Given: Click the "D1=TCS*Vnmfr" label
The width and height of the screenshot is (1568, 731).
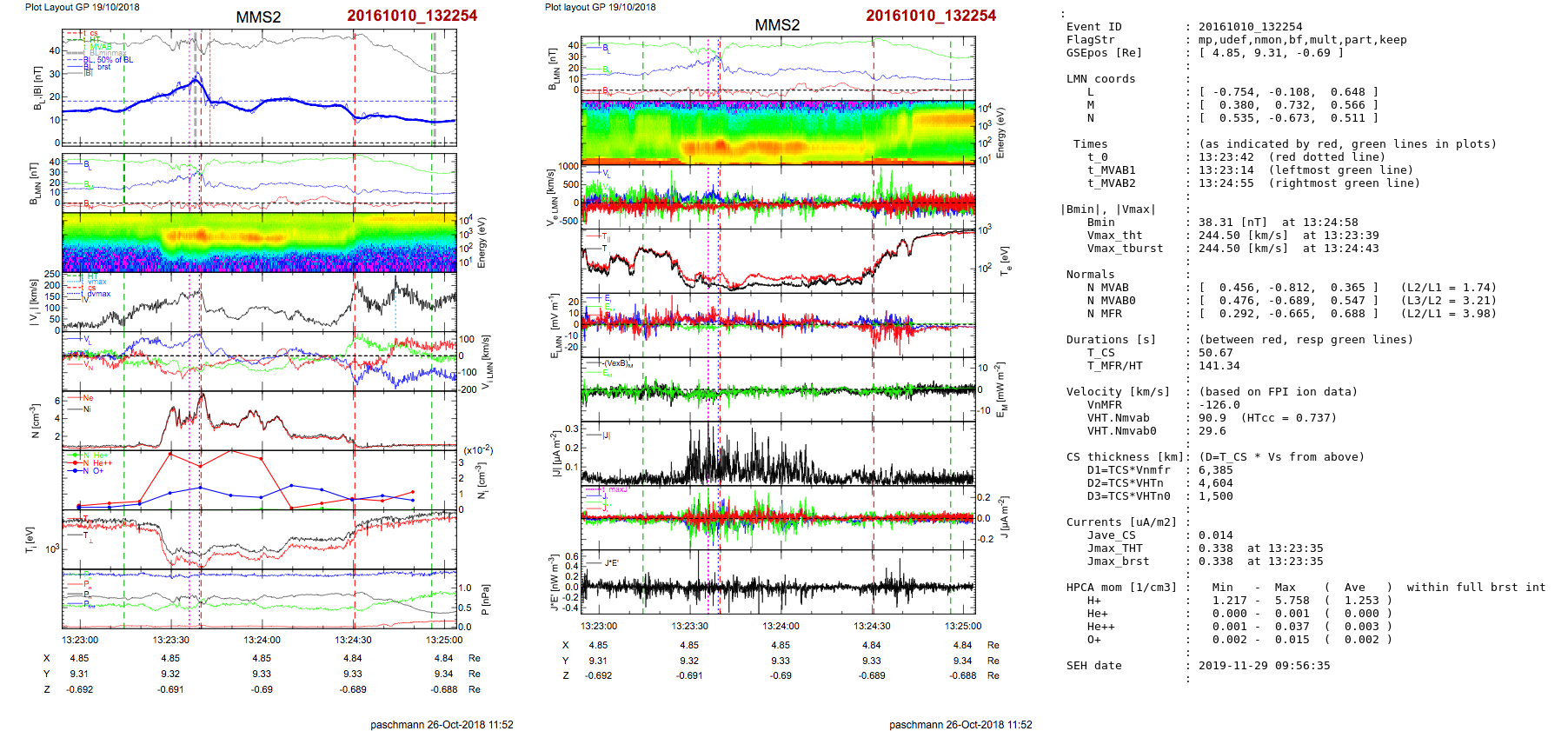Looking at the screenshot, I should pyautogui.click(x=1128, y=470).
